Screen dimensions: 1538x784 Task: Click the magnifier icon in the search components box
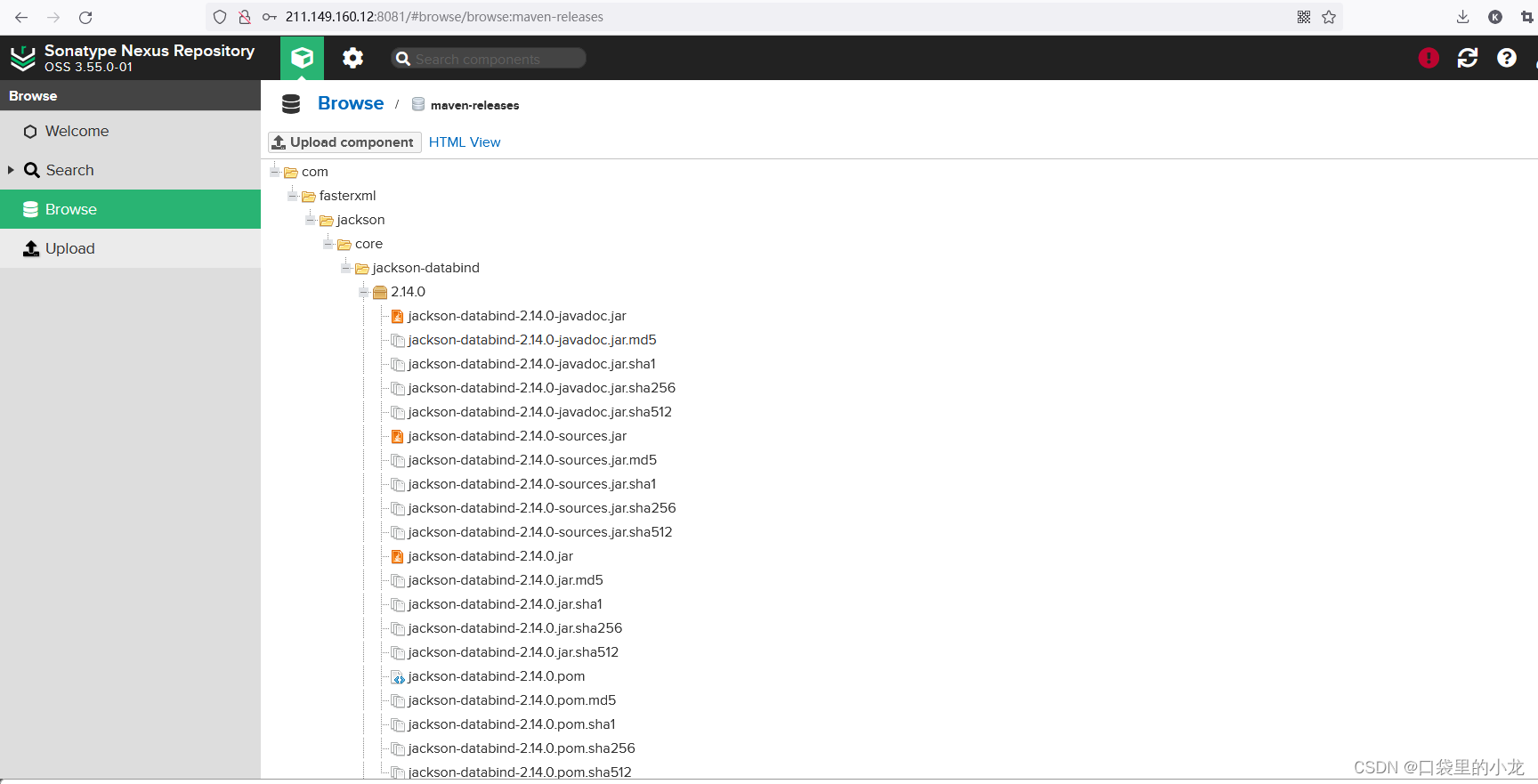coord(403,59)
